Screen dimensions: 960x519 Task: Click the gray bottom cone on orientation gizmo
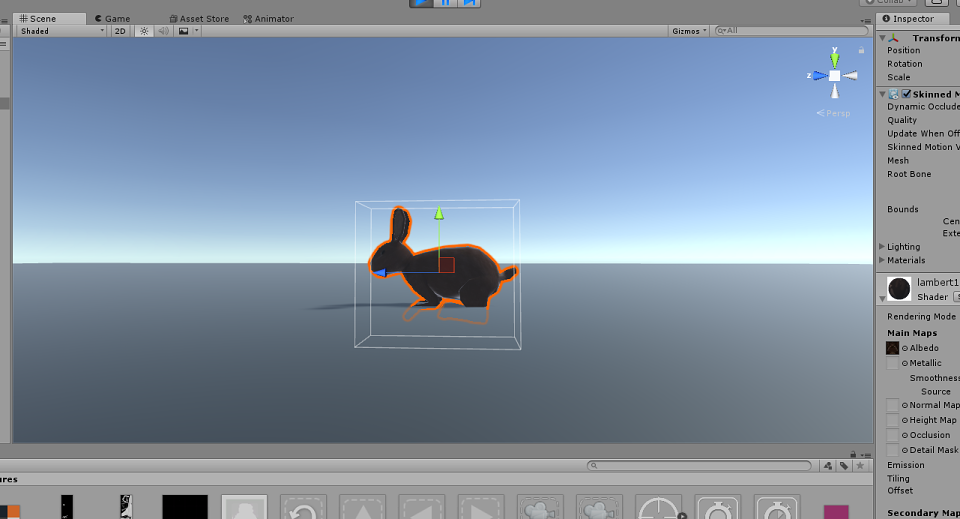point(834,91)
